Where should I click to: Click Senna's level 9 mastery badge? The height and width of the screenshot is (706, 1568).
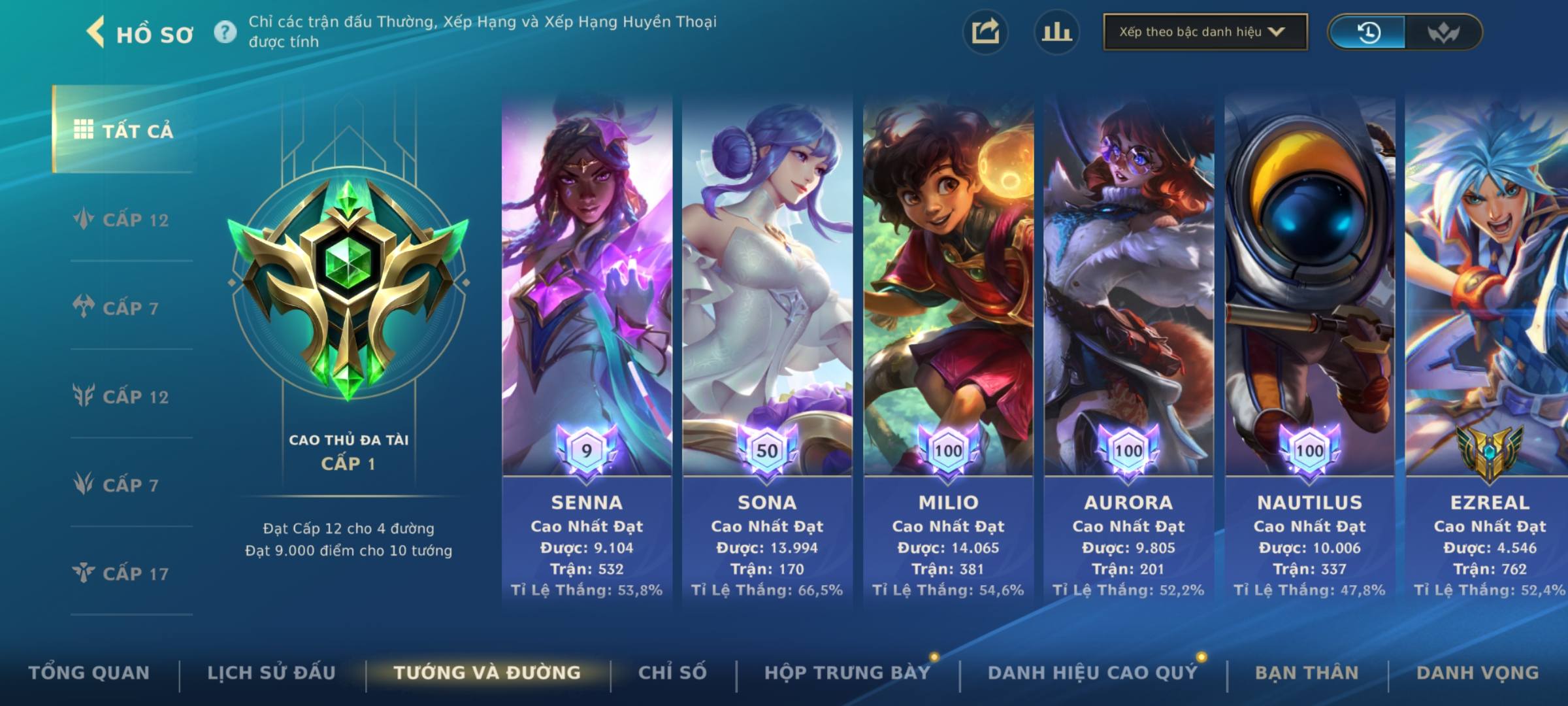point(586,450)
